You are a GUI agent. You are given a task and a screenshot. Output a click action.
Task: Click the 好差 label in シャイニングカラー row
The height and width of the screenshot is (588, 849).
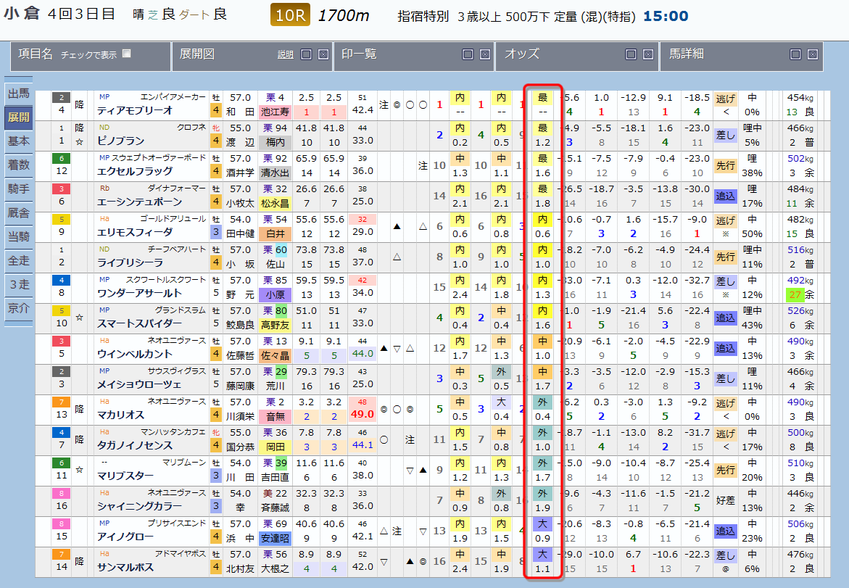click(726, 500)
